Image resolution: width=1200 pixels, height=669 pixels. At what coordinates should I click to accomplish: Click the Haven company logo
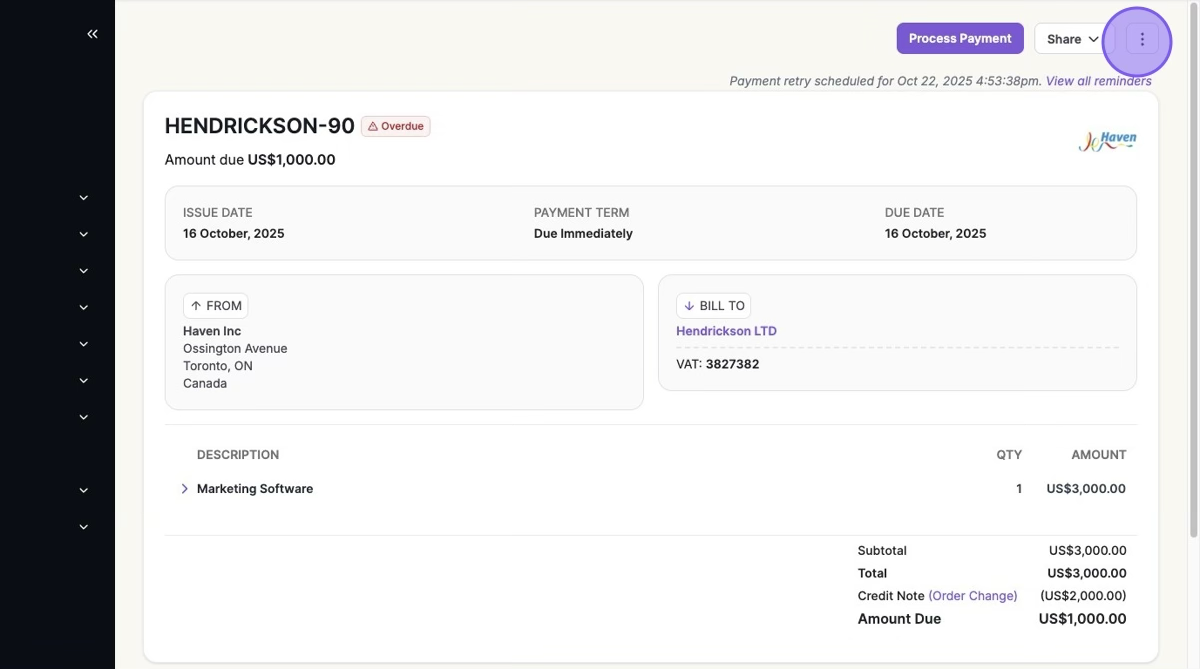pyautogui.click(x=1107, y=141)
